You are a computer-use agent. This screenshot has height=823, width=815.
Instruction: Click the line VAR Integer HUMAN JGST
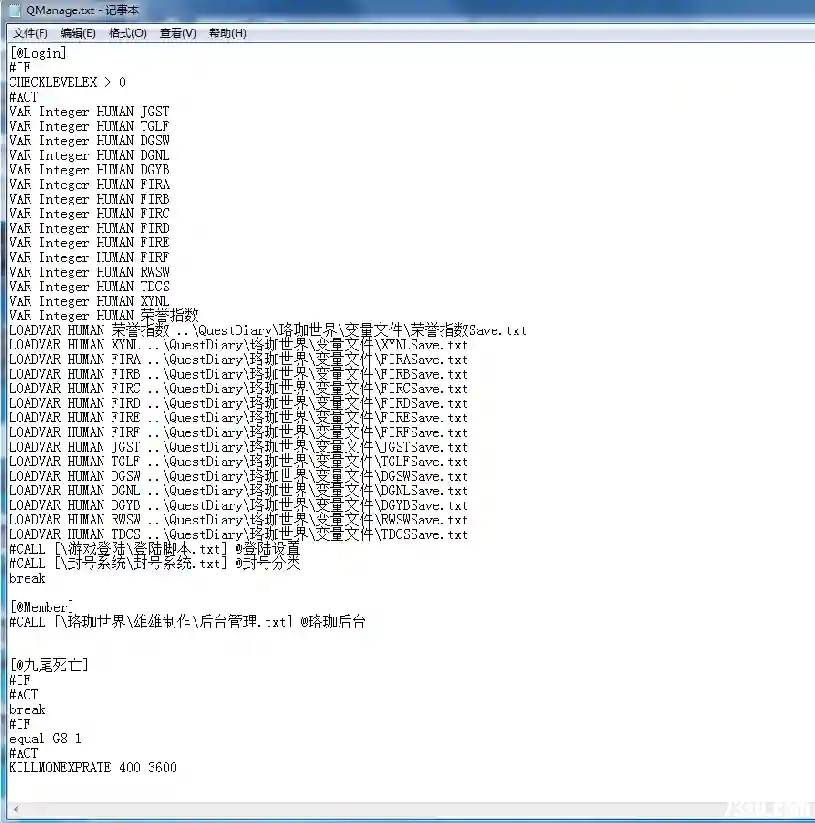pyautogui.click(x=89, y=112)
